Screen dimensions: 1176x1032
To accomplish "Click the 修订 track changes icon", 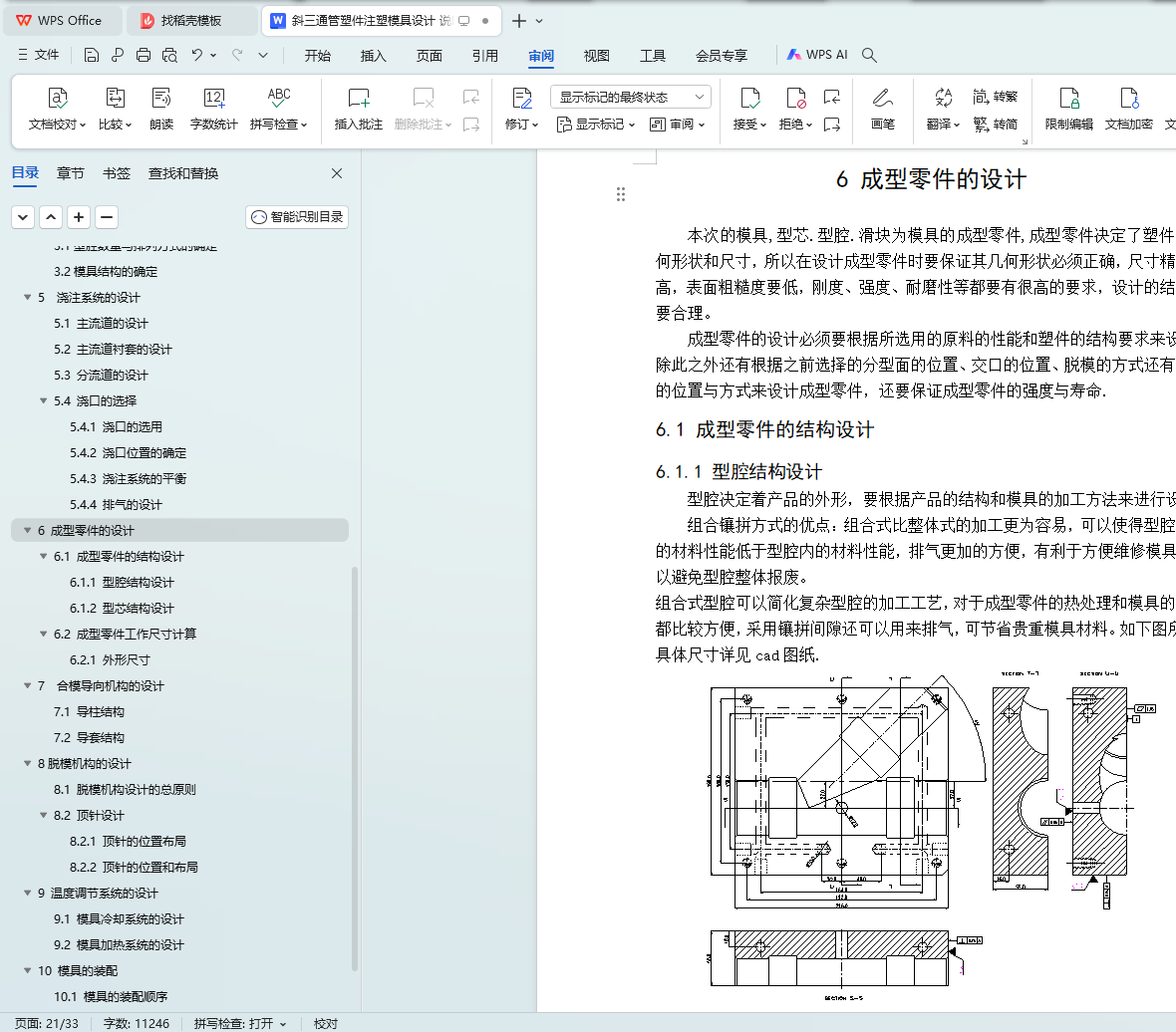I will [x=522, y=109].
